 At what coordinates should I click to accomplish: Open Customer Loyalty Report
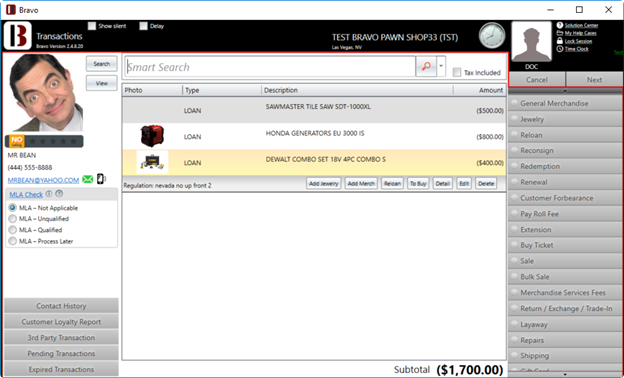coord(61,321)
